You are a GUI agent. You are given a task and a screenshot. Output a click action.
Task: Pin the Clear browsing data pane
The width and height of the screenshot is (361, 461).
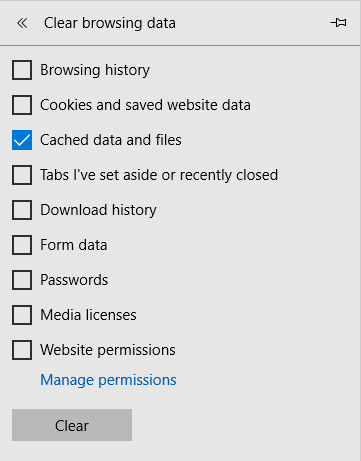tap(338, 23)
